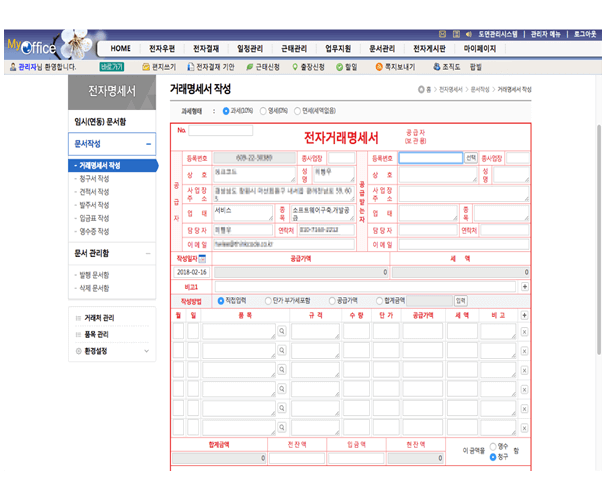Image resolution: width=605 pixels, height=500 pixels.
Task: Open 발행 문서함 in sidebar
Action: click(x=94, y=275)
